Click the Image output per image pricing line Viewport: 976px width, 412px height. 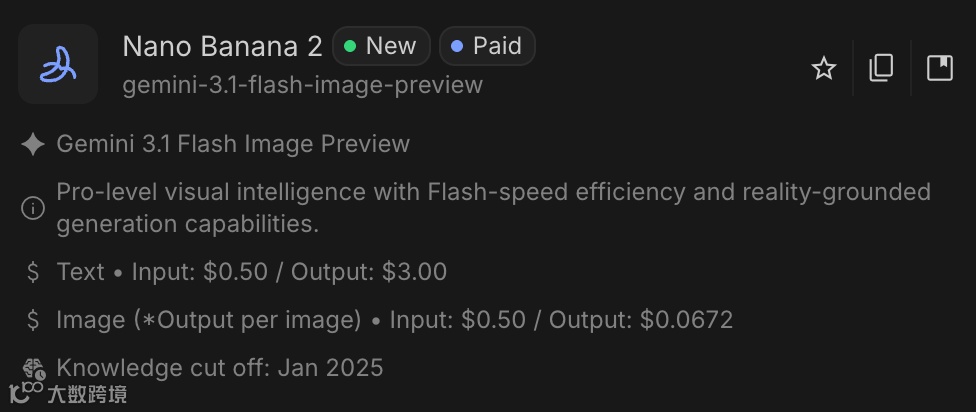click(395, 320)
